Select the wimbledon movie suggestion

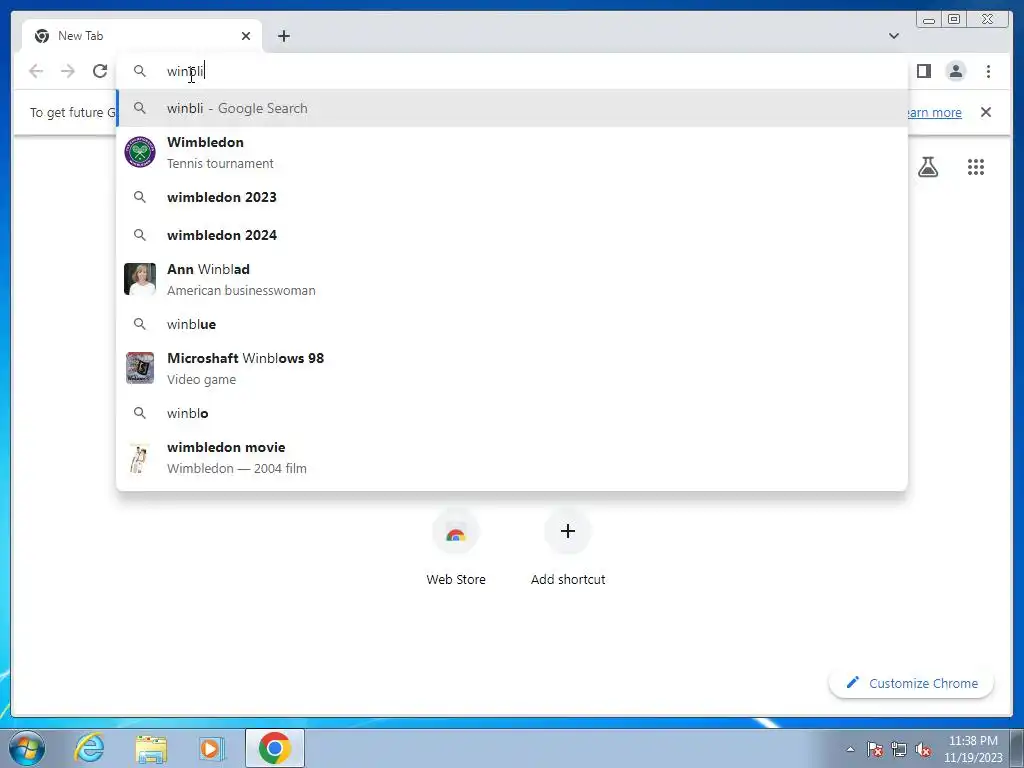tap(512, 457)
